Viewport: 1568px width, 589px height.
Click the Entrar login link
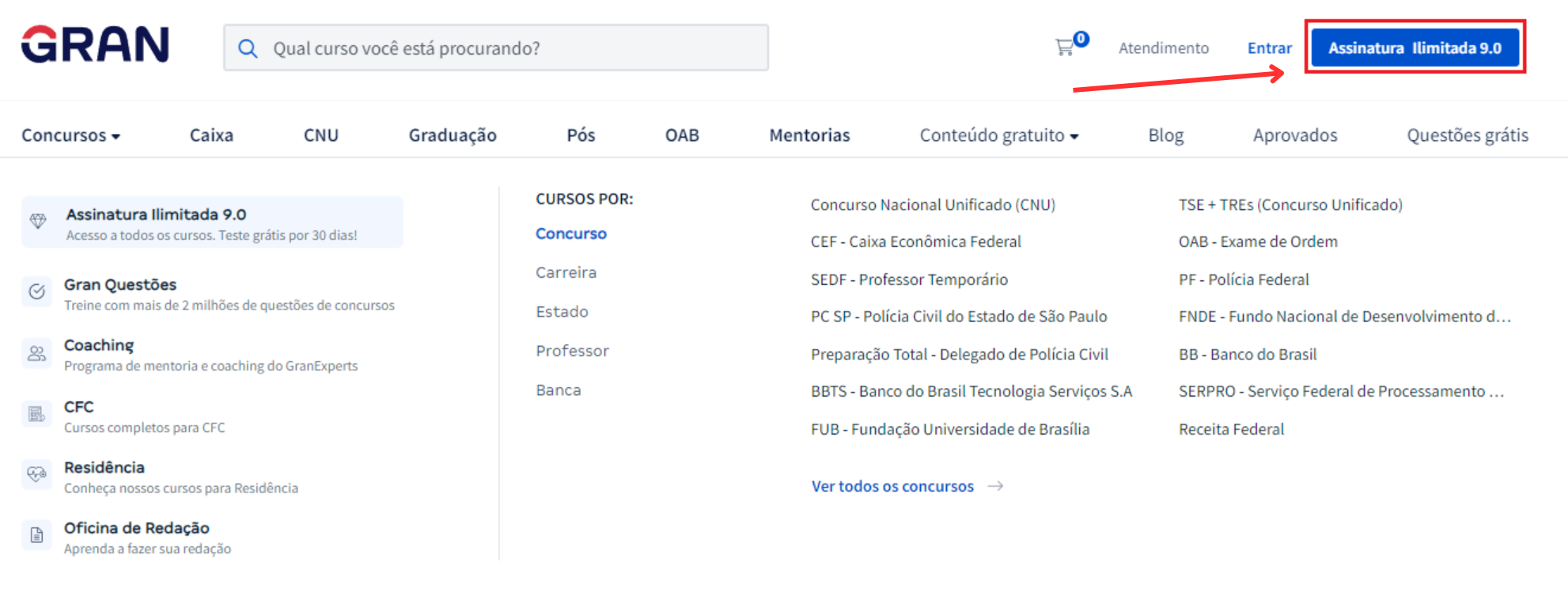(x=1269, y=48)
